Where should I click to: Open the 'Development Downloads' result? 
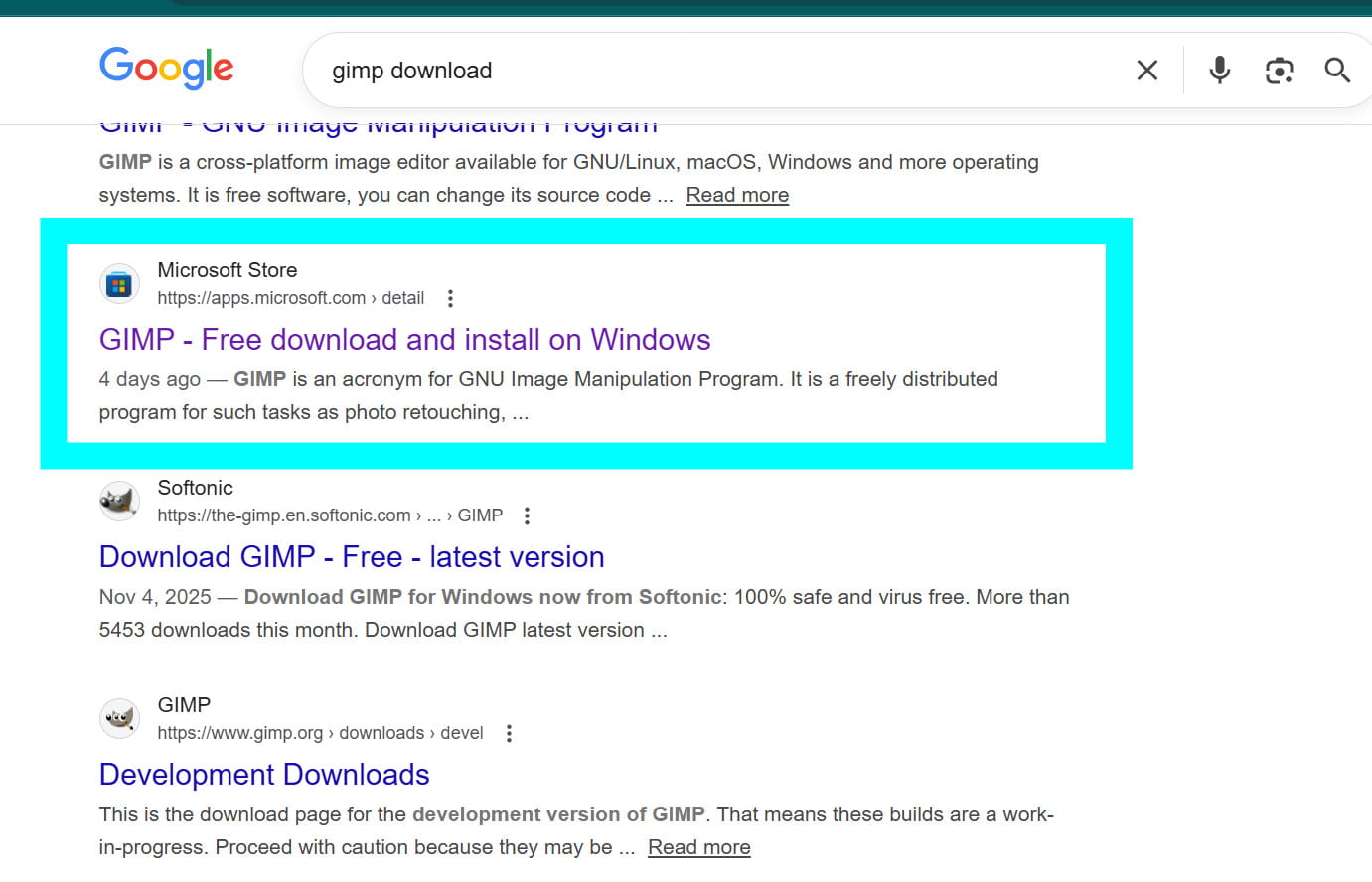[264, 775]
